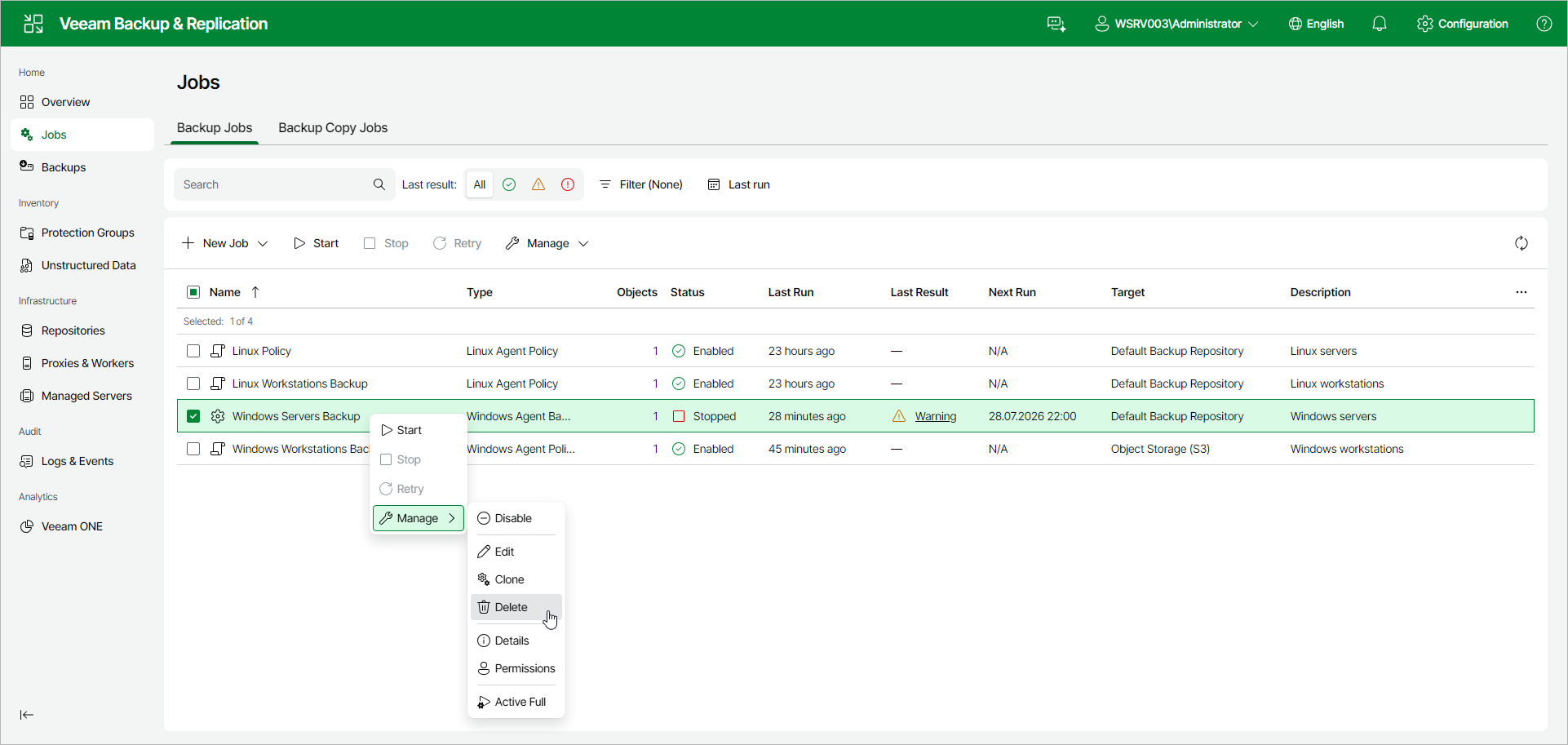Filter by error last result icon

coord(568,184)
